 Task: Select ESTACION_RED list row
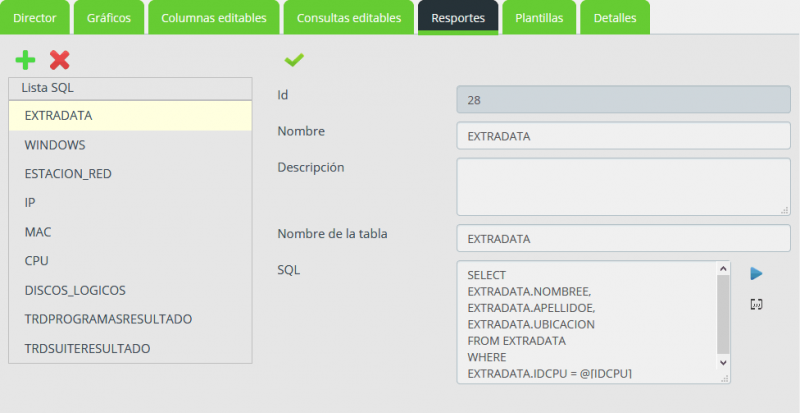pos(130,174)
